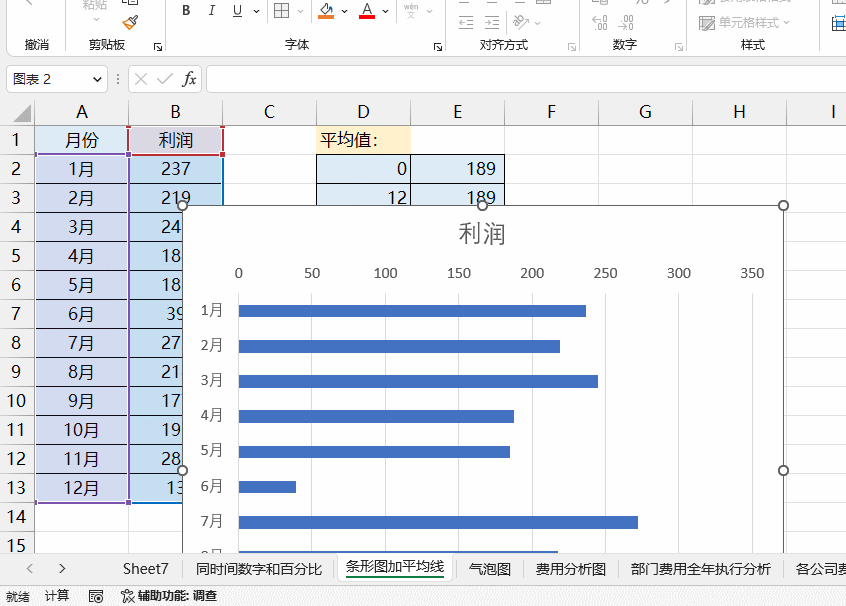Switch to the Sheet7 tab
The image size is (846, 606).
(x=146, y=569)
